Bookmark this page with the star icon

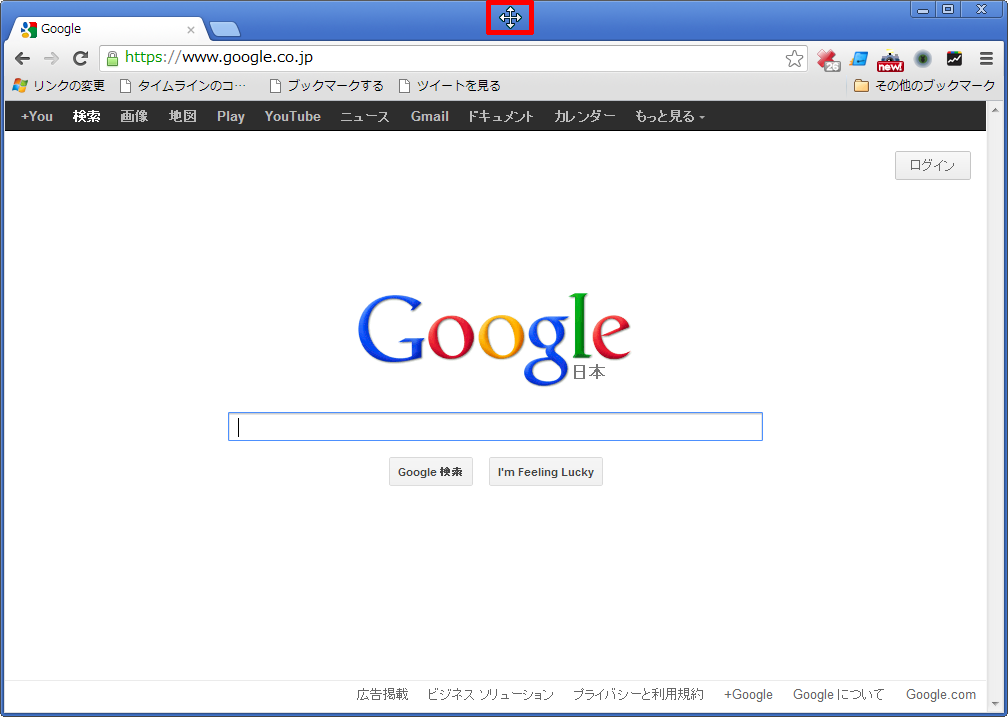click(795, 59)
